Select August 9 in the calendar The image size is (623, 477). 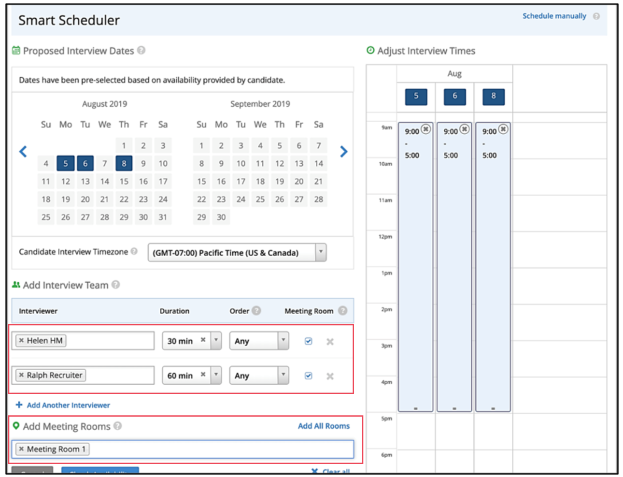[x=143, y=163]
